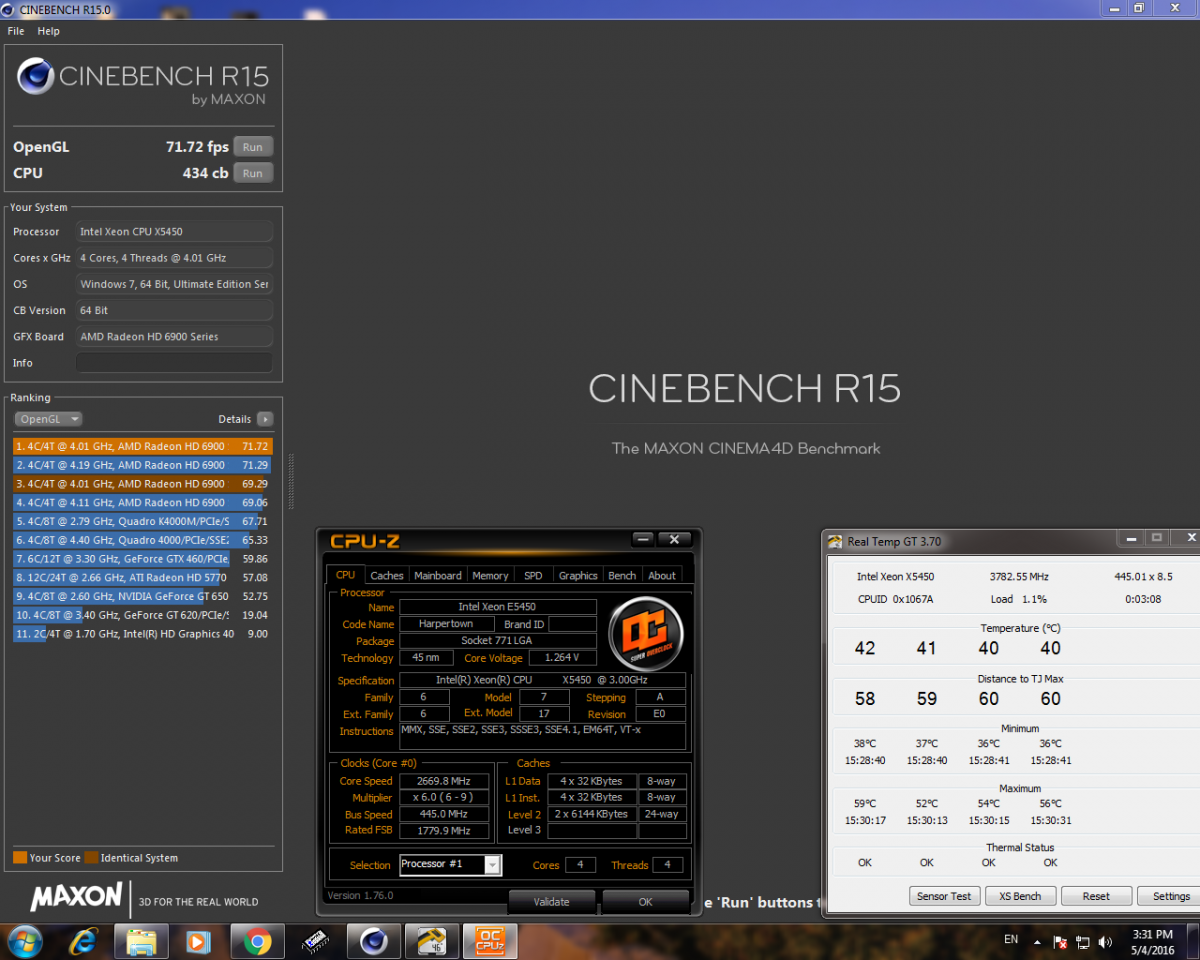The height and width of the screenshot is (960, 1200).
Task: Open the Action Center flag icon
Action: pyautogui.click(x=1060, y=942)
